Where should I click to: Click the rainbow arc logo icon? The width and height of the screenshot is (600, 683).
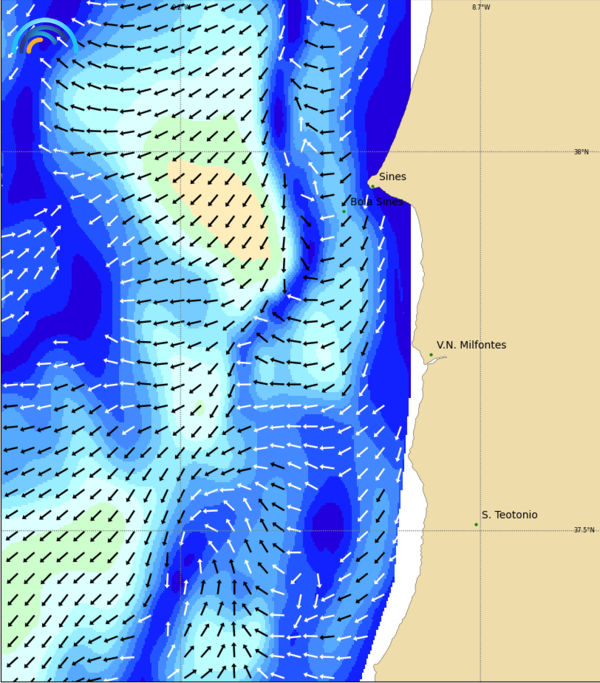(x=45, y=37)
